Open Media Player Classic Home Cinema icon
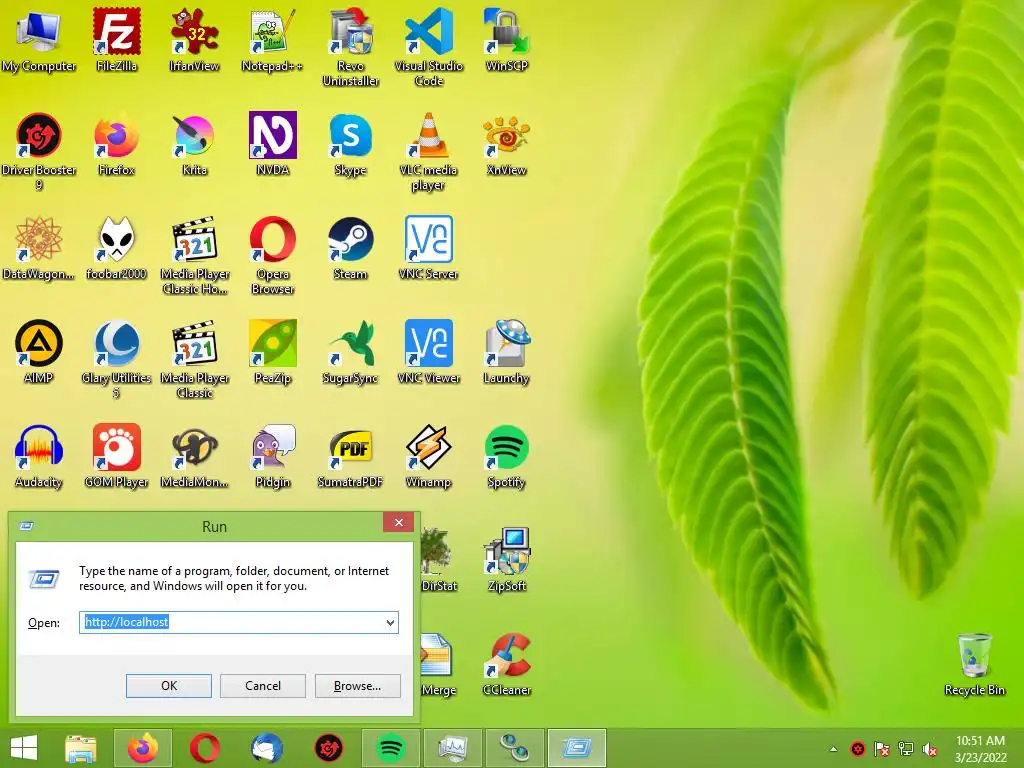The image size is (1024, 768). 194,255
